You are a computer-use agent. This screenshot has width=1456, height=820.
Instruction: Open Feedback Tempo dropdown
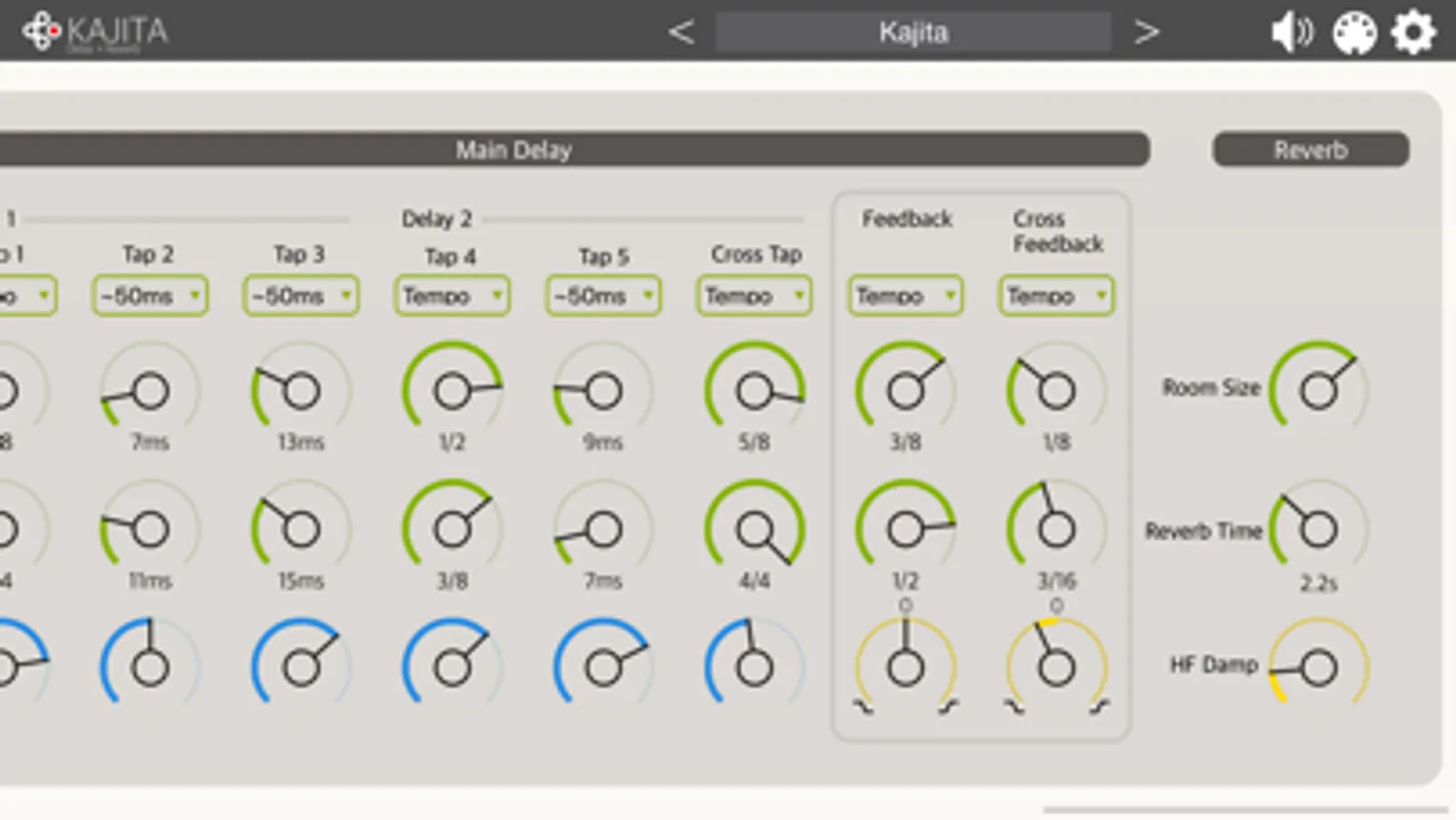point(905,295)
